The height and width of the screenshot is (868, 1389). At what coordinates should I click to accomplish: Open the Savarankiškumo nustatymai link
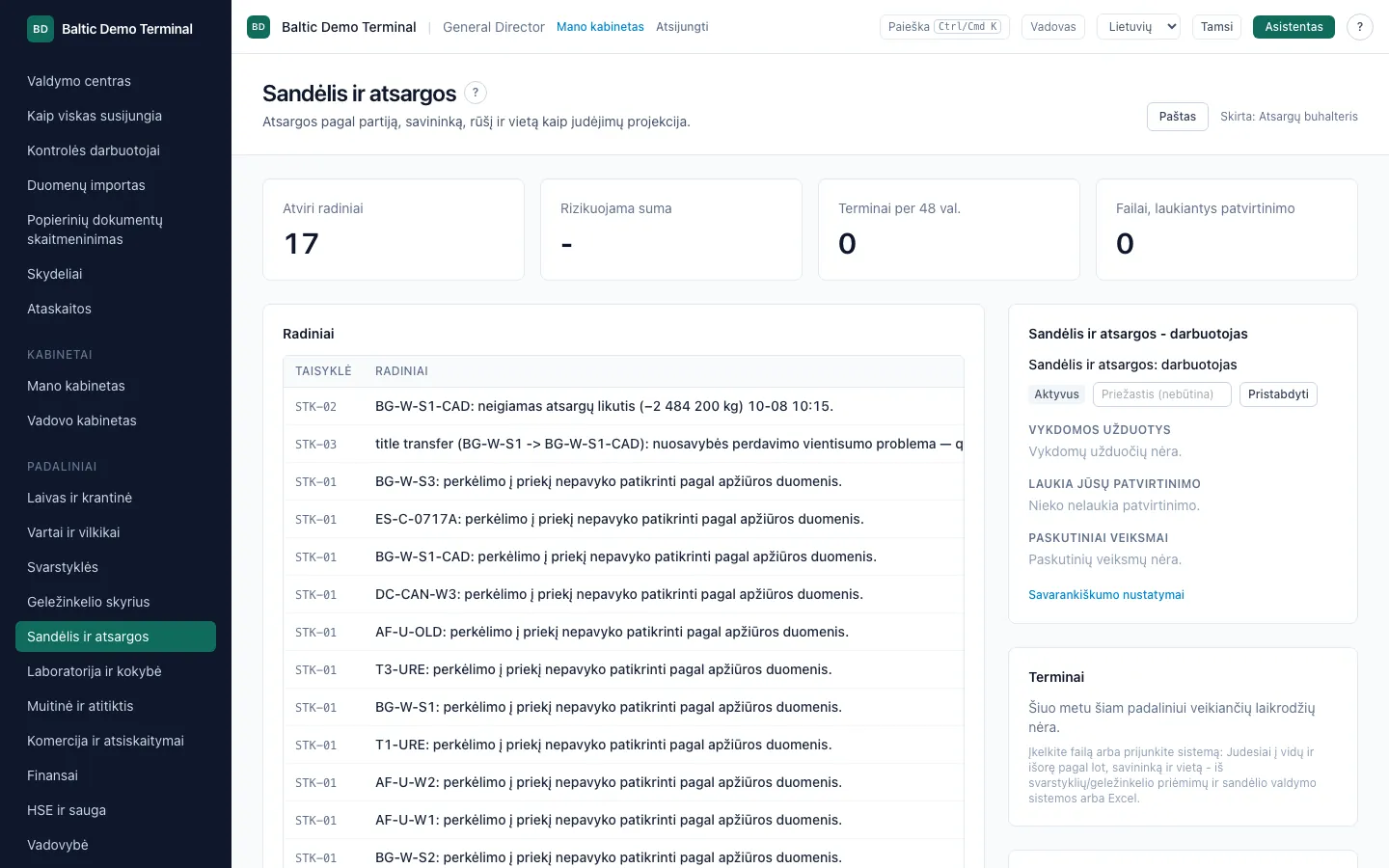[1106, 595]
